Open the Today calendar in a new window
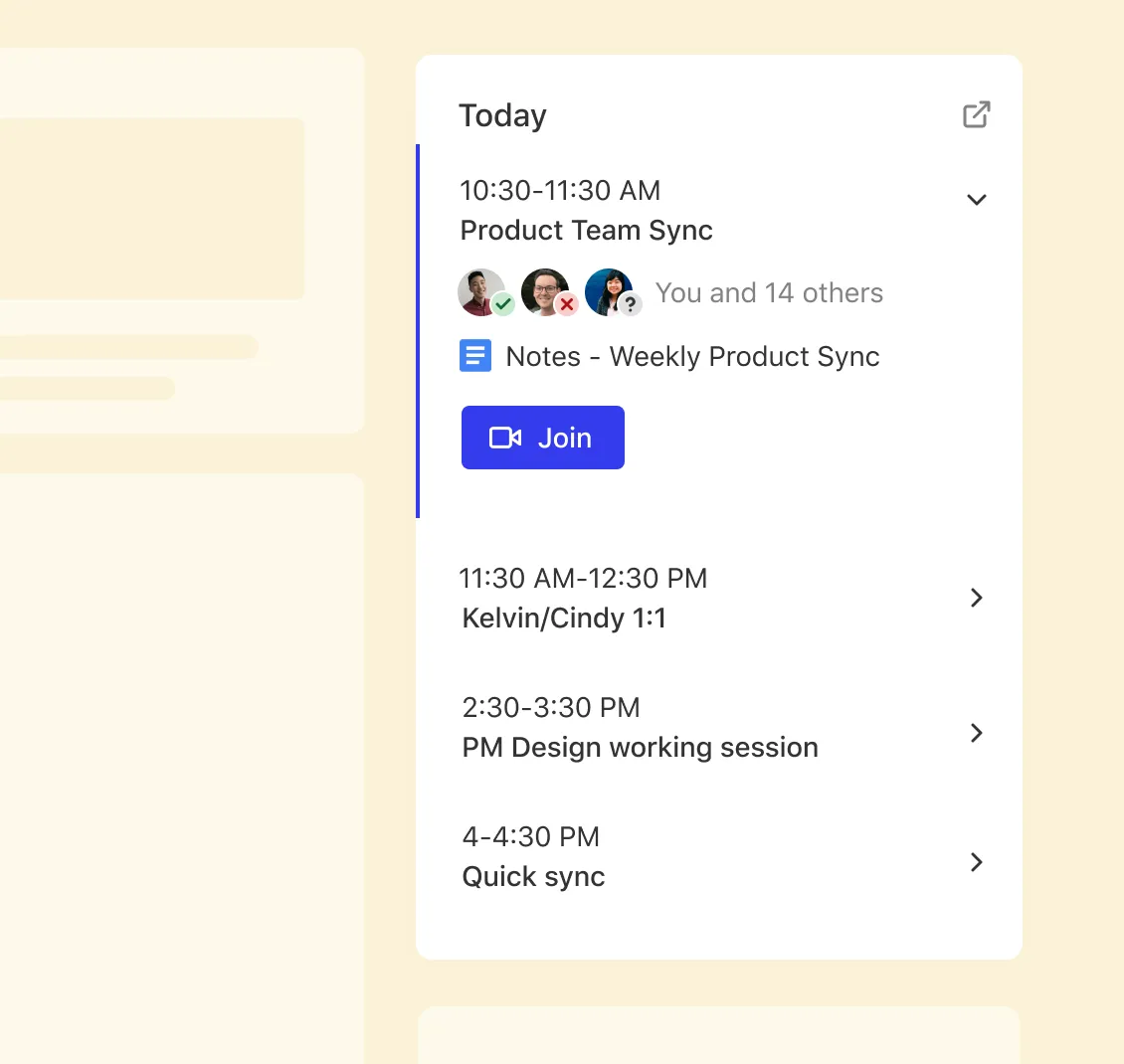The height and width of the screenshot is (1064, 1124). (976, 114)
